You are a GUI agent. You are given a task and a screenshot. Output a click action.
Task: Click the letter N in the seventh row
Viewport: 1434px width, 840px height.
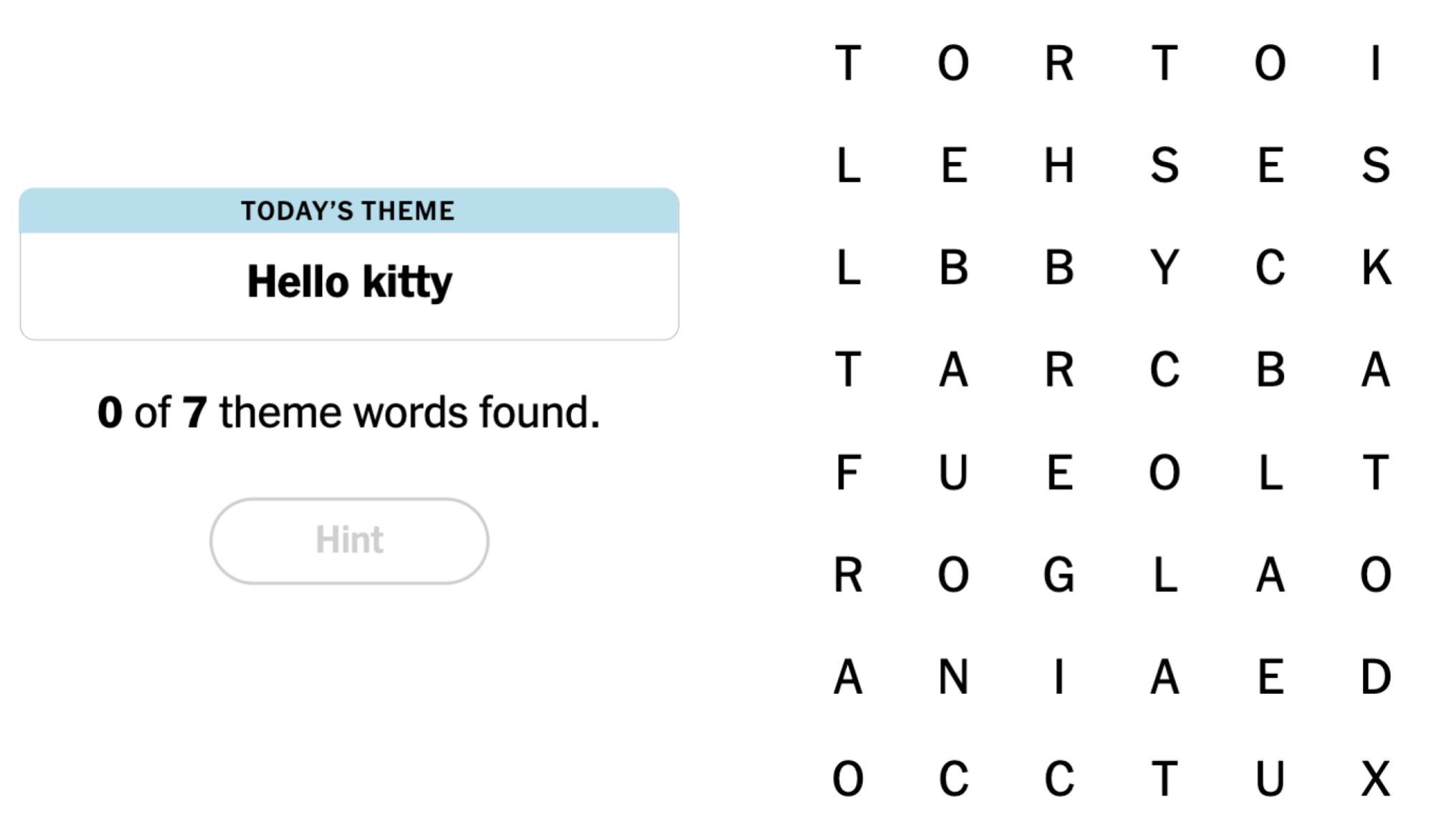coord(954,675)
